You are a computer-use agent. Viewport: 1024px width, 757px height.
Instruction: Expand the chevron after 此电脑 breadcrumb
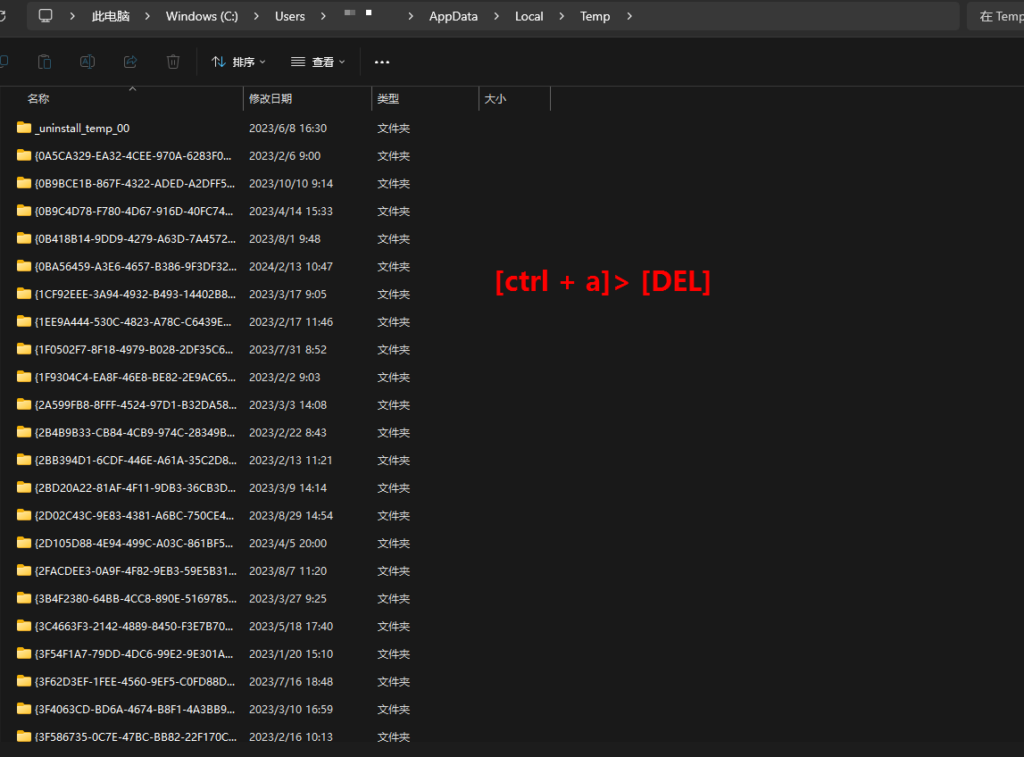pyautogui.click(x=147, y=16)
